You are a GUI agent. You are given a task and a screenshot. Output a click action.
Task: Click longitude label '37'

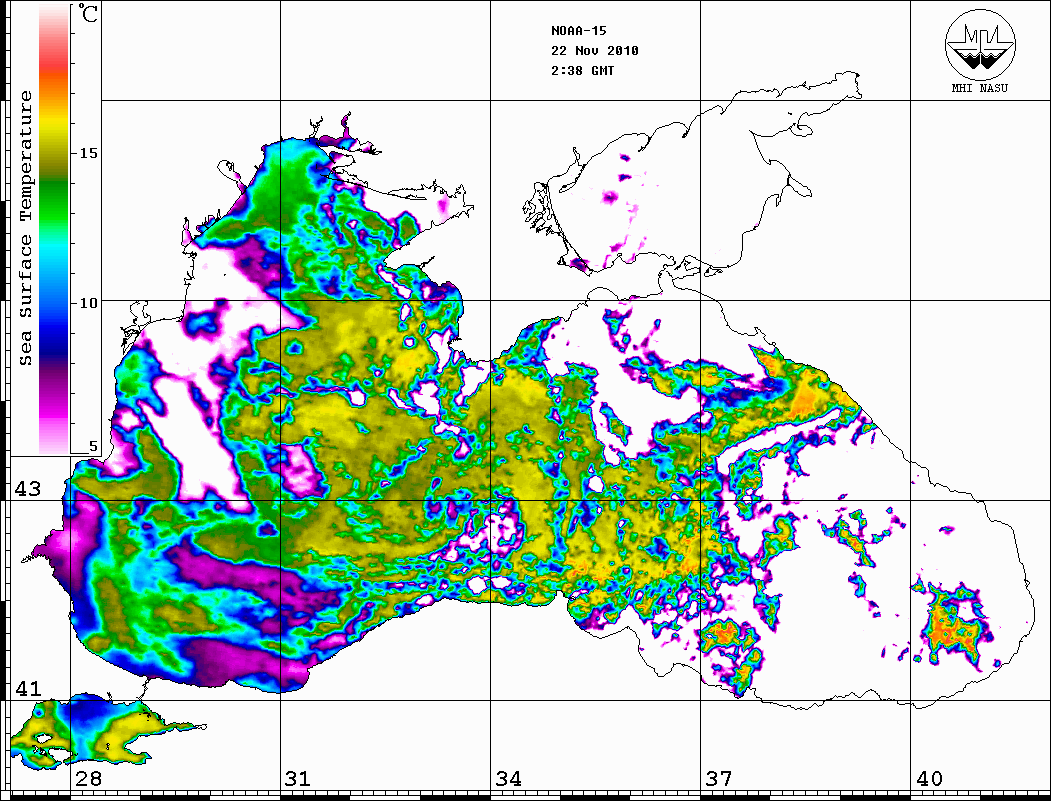coord(719,778)
